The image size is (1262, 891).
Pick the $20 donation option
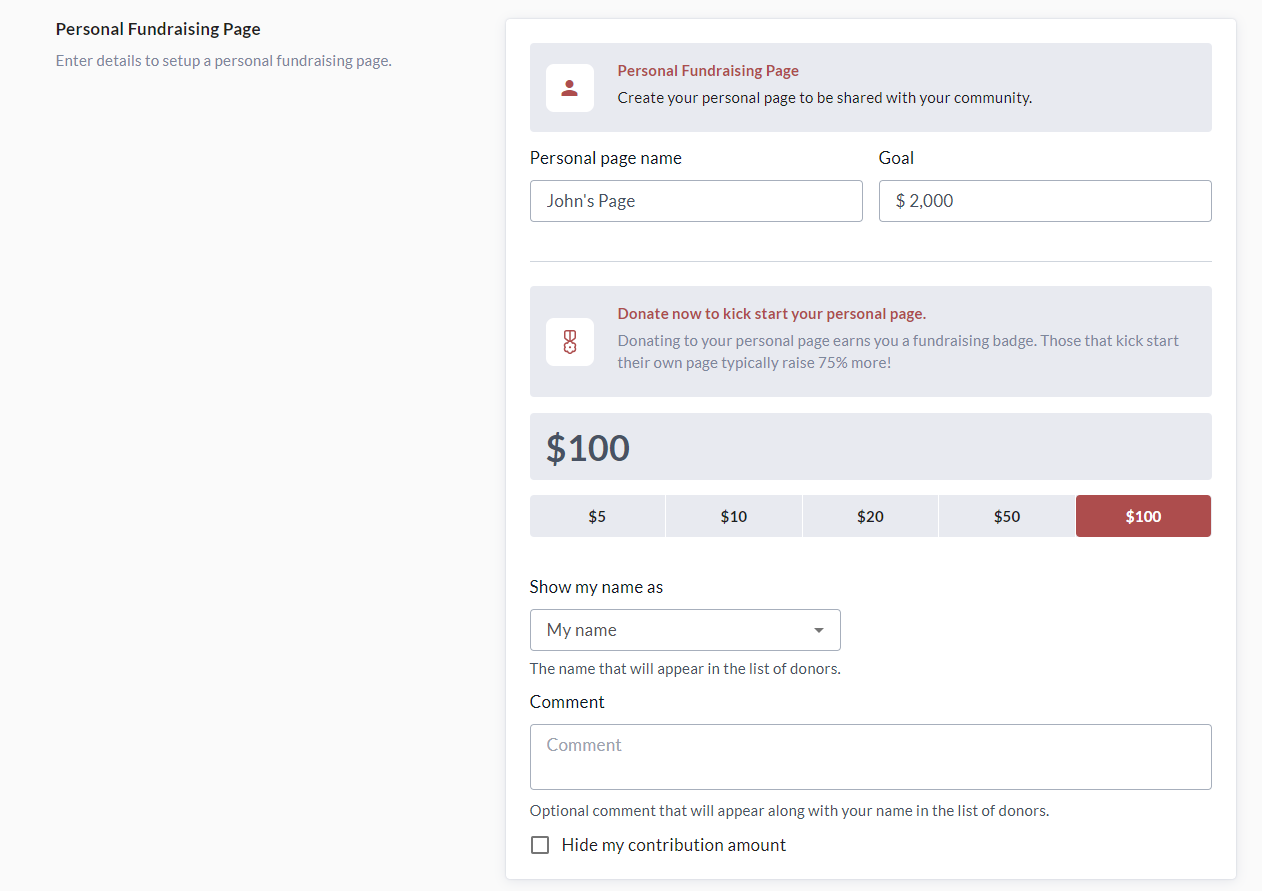click(x=870, y=516)
